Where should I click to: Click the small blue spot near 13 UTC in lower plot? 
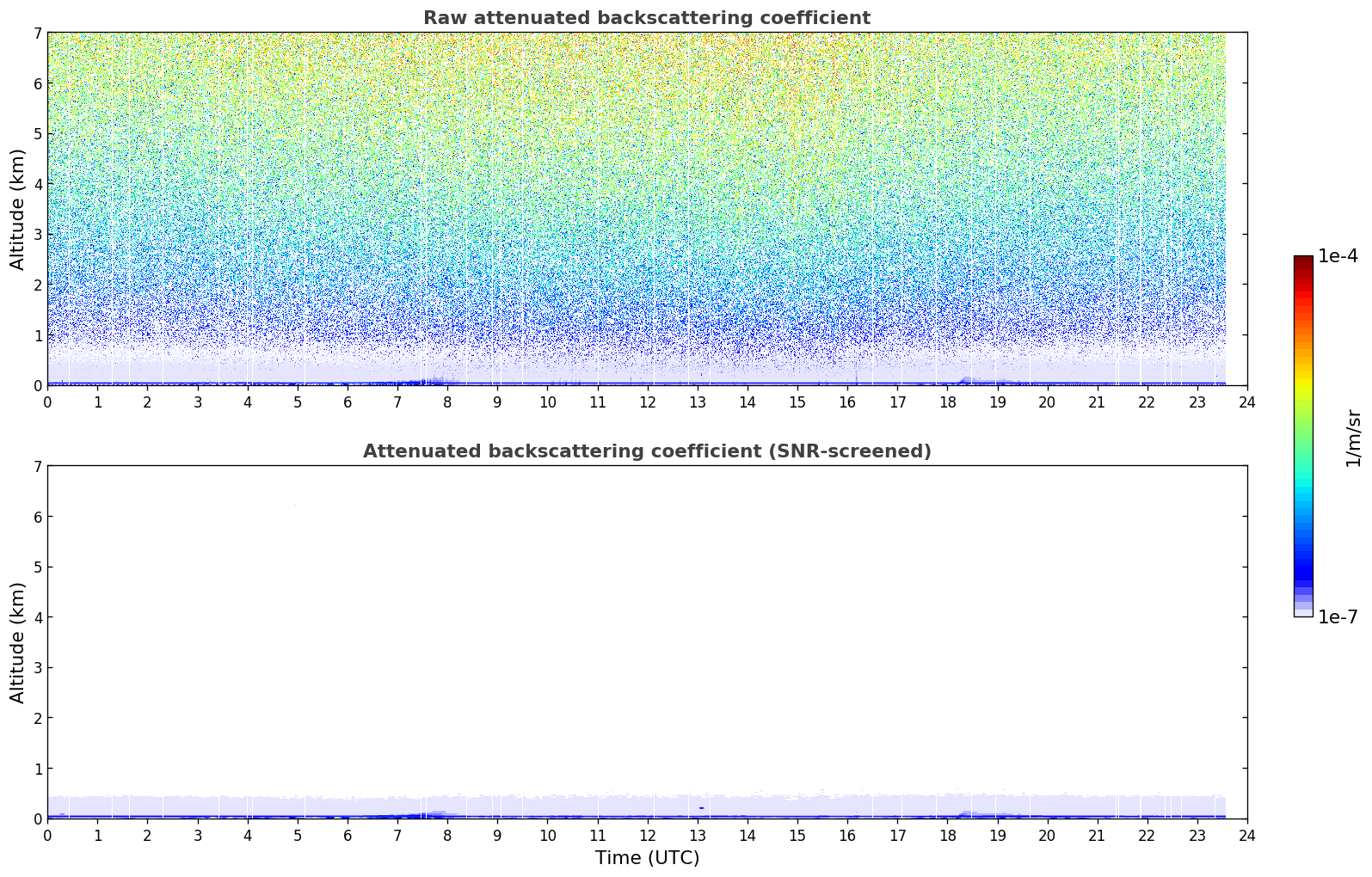pos(701,807)
